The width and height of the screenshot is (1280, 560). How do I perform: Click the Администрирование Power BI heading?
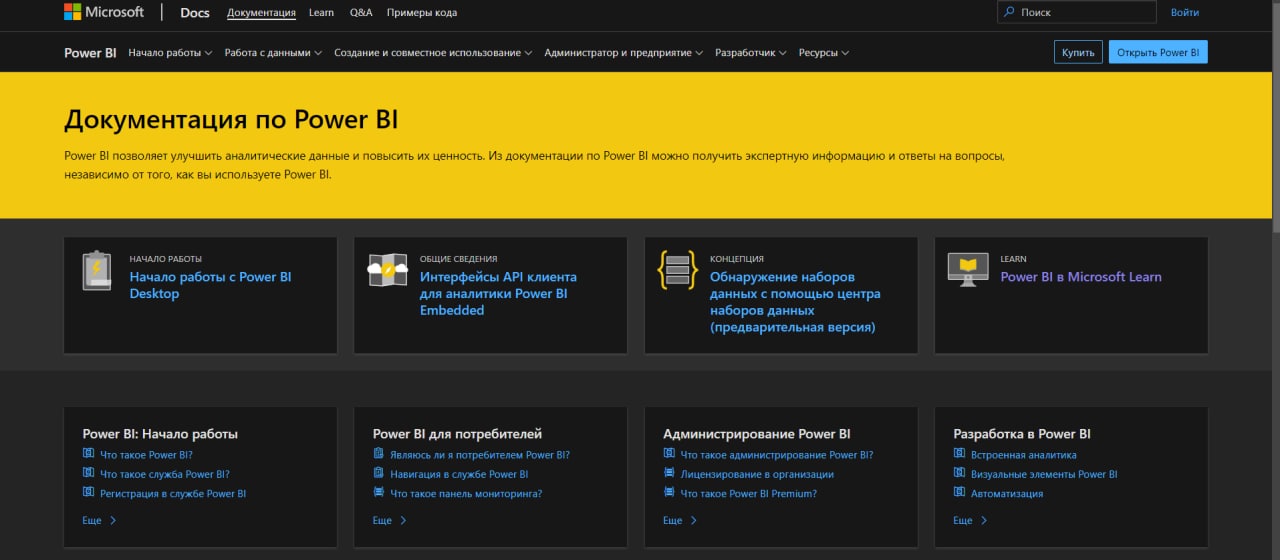click(757, 434)
